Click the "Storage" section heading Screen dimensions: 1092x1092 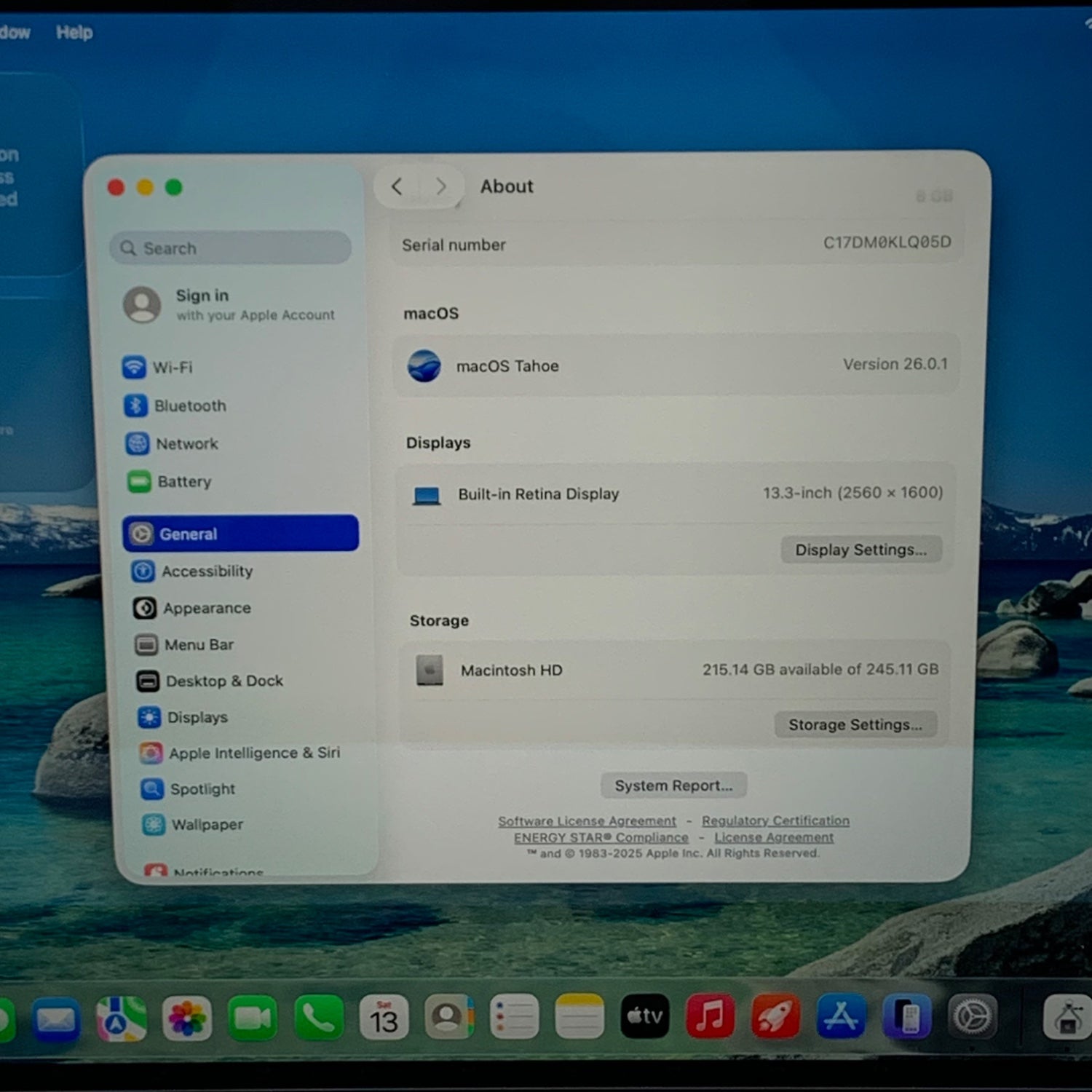[439, 621]
